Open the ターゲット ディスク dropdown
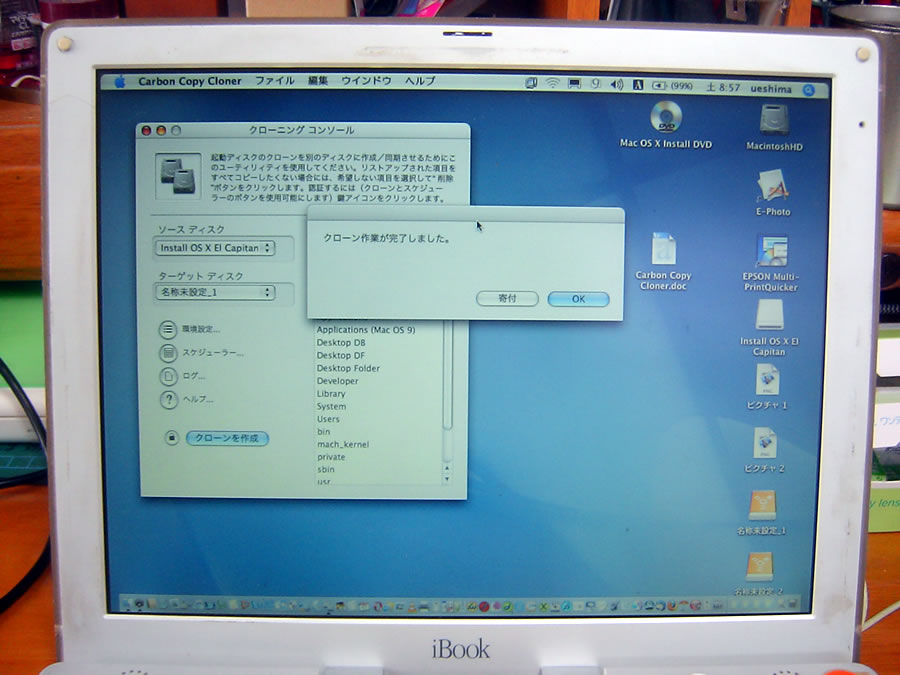900x675 pixels. coord(215,292)
